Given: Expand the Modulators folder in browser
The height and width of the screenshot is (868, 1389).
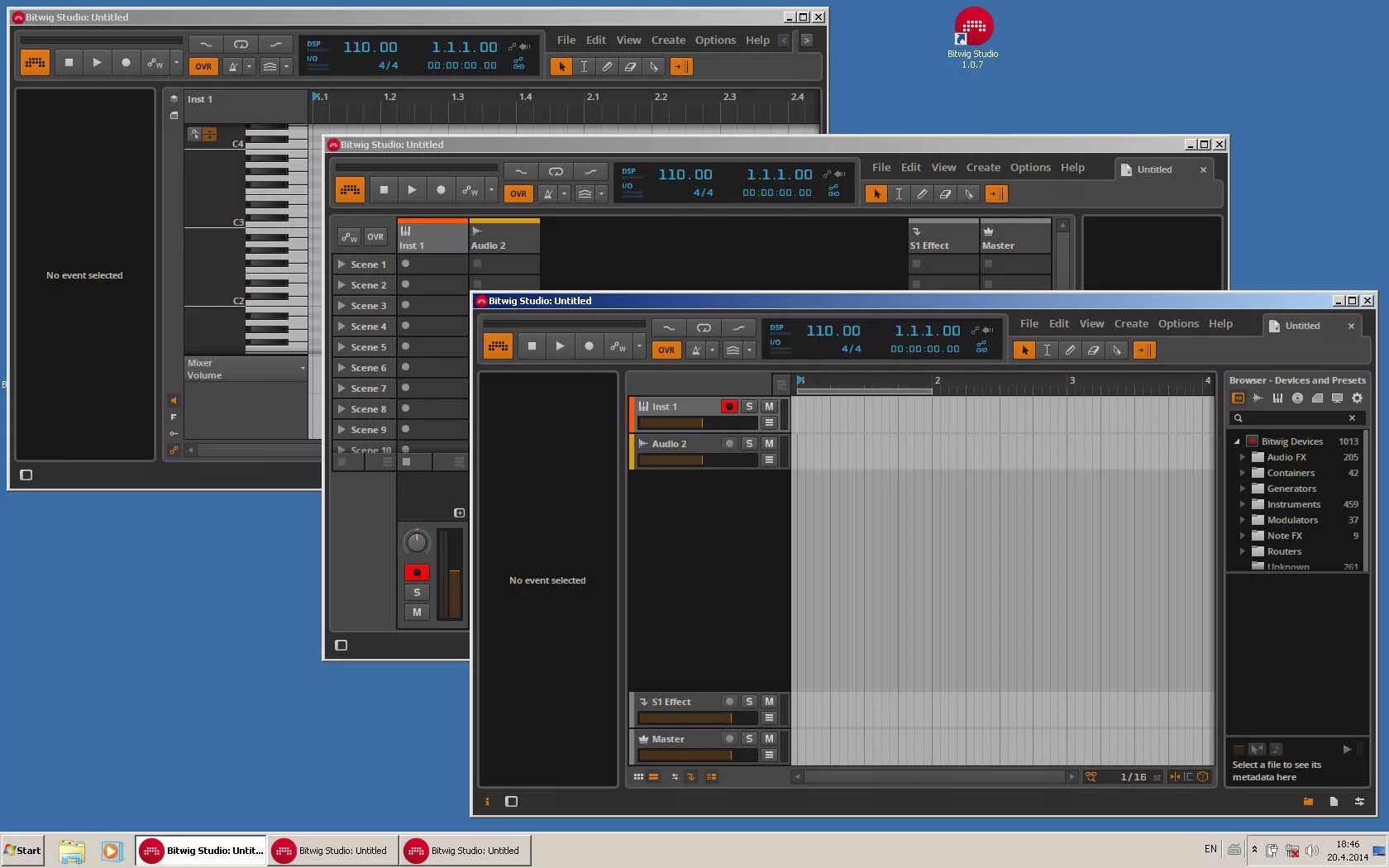Looking at the screenshot, I should (1242, 520).
